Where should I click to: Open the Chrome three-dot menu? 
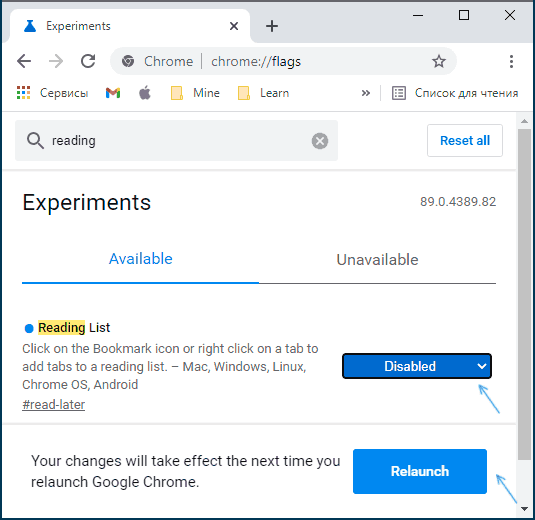click(x=511, y=61)
